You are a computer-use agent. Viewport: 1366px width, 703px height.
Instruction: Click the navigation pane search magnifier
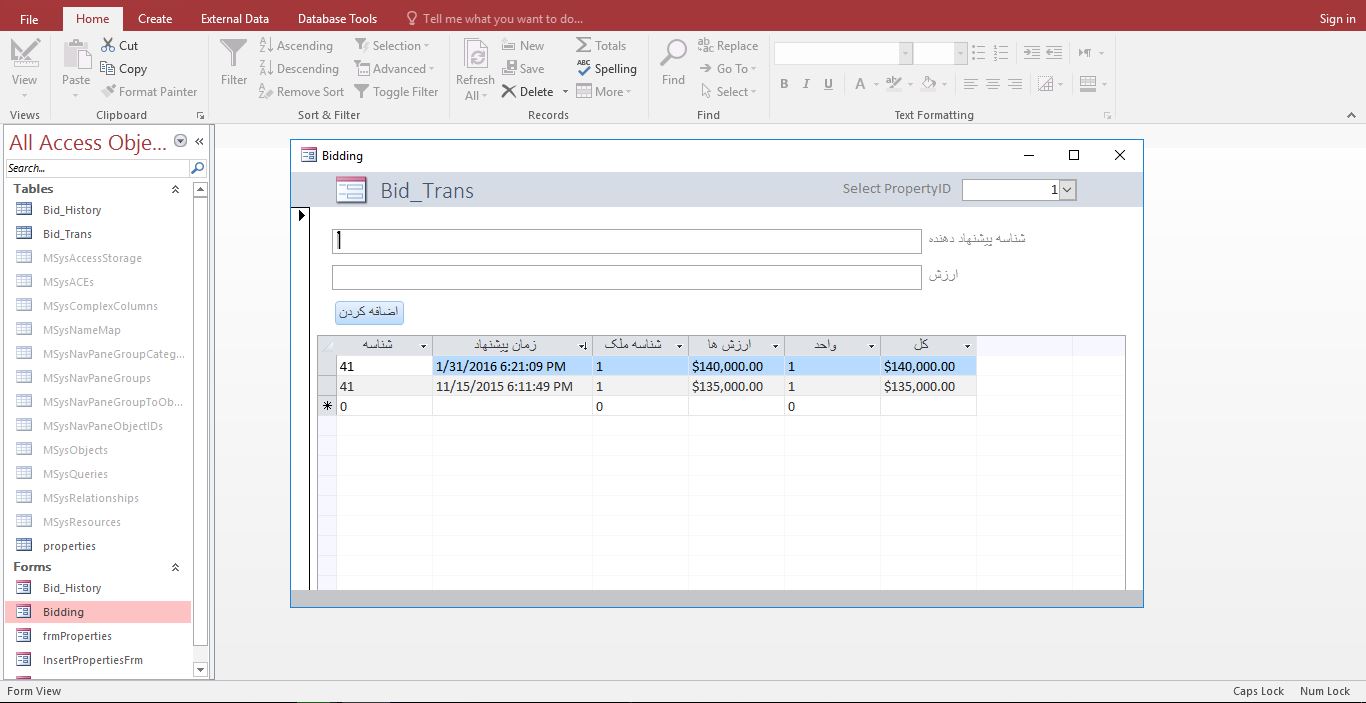click(x=198, y=168)
